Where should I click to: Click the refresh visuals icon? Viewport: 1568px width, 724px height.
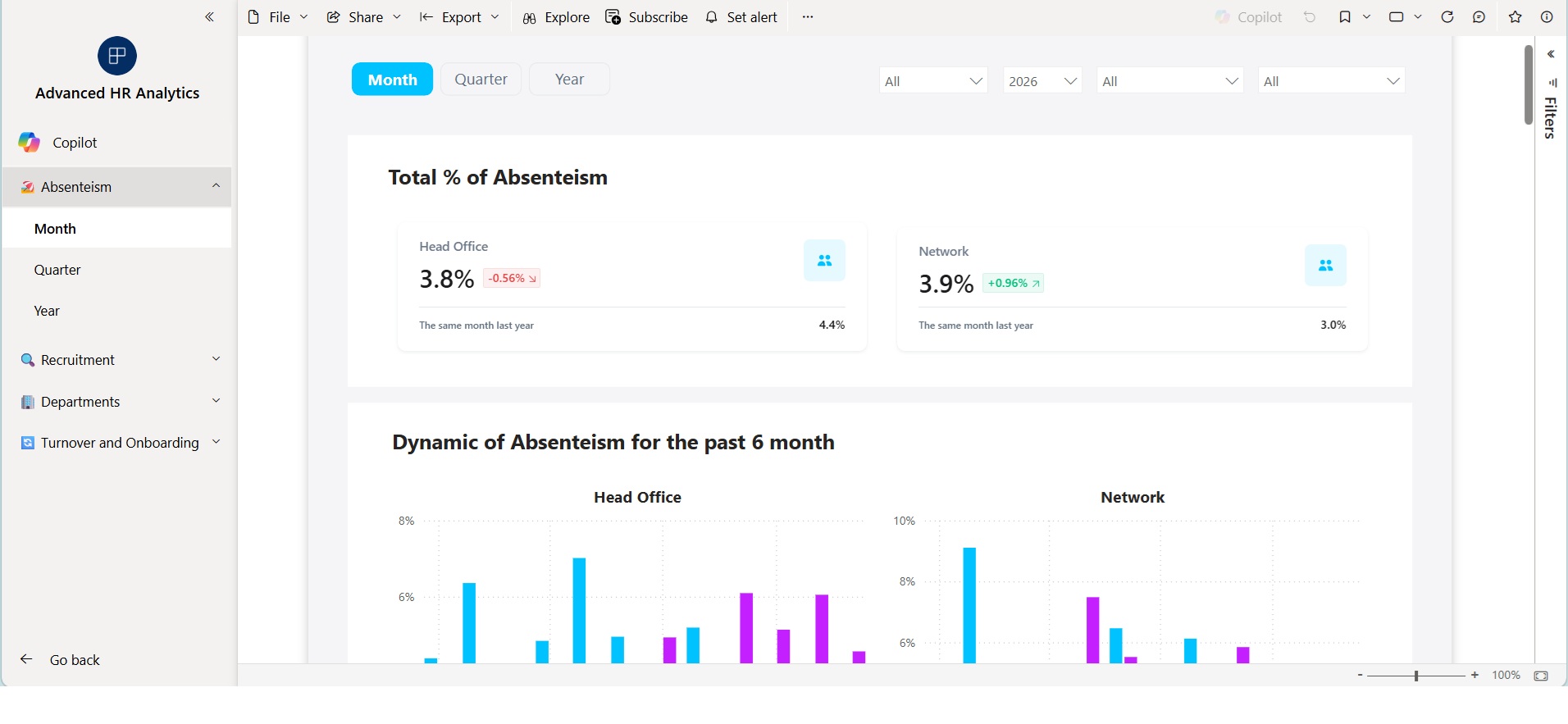point(1447,17)
